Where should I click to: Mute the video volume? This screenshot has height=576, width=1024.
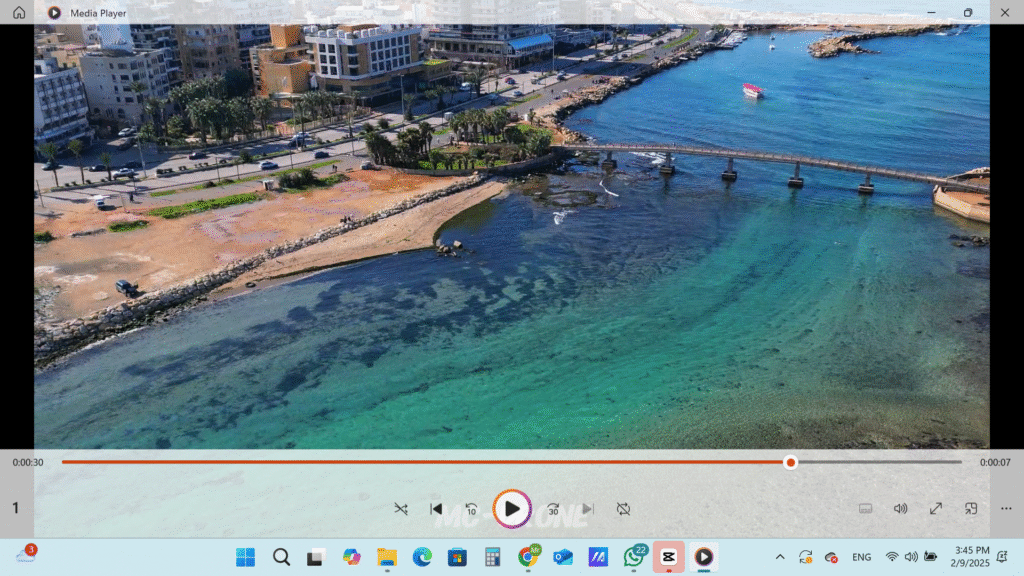[x=899, y=508]
